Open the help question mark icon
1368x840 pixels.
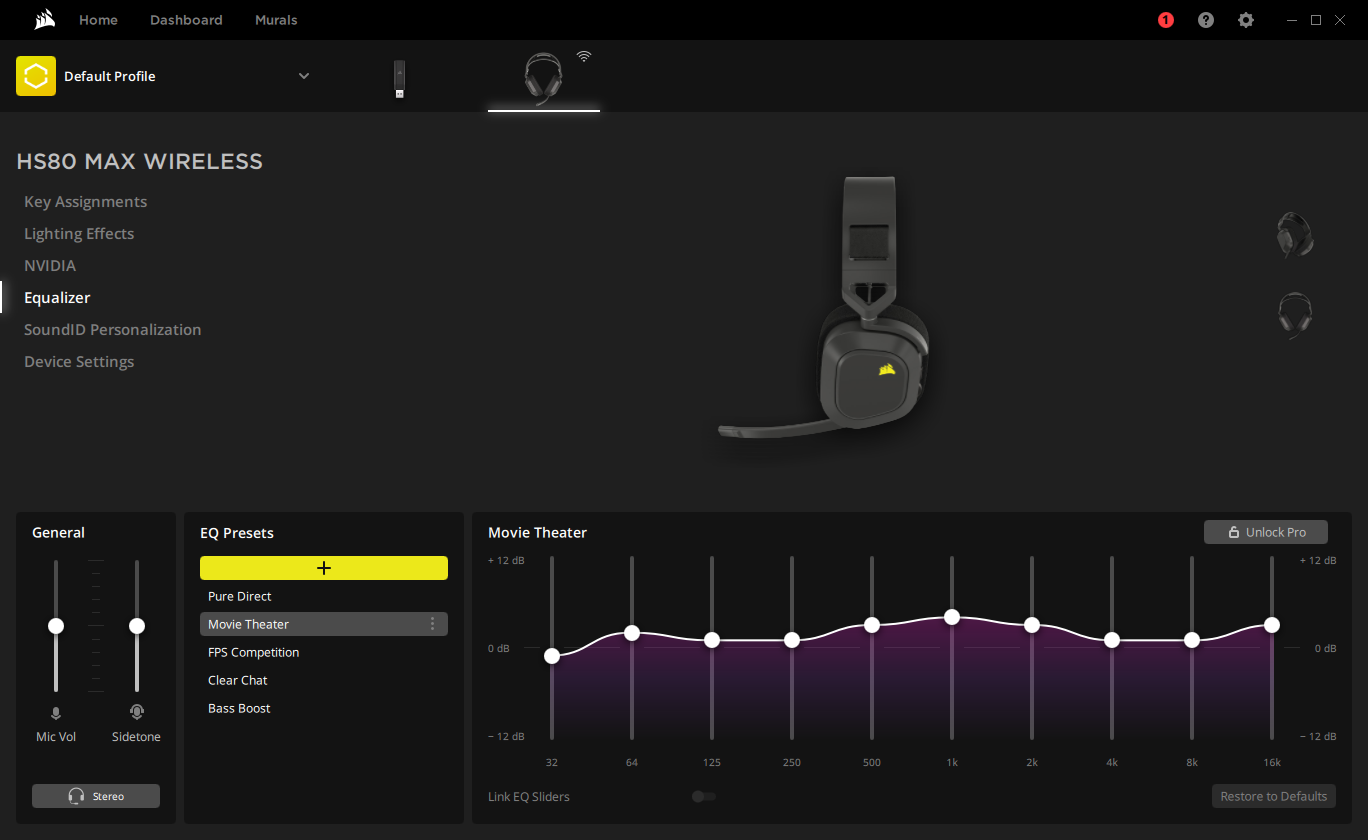coord(1206,20)
